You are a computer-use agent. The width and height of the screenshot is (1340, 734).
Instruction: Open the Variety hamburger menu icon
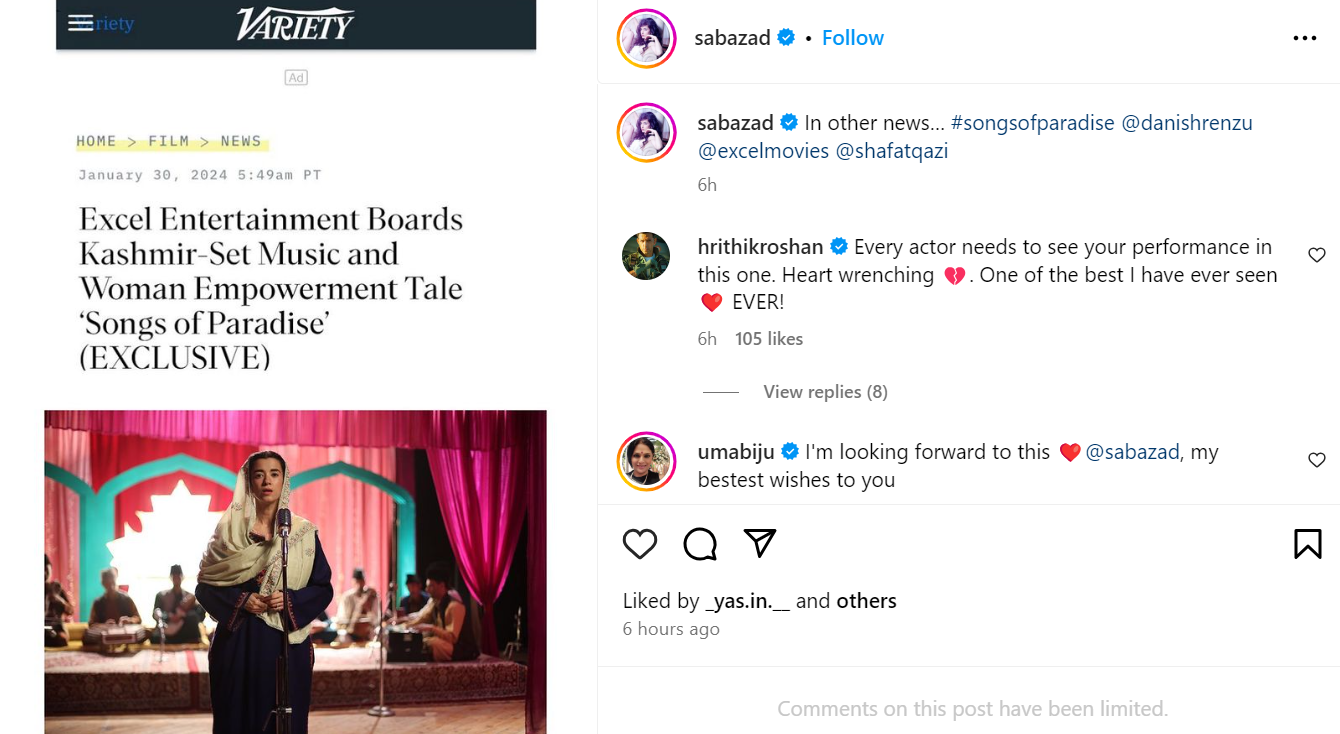(x=81, y=23)
